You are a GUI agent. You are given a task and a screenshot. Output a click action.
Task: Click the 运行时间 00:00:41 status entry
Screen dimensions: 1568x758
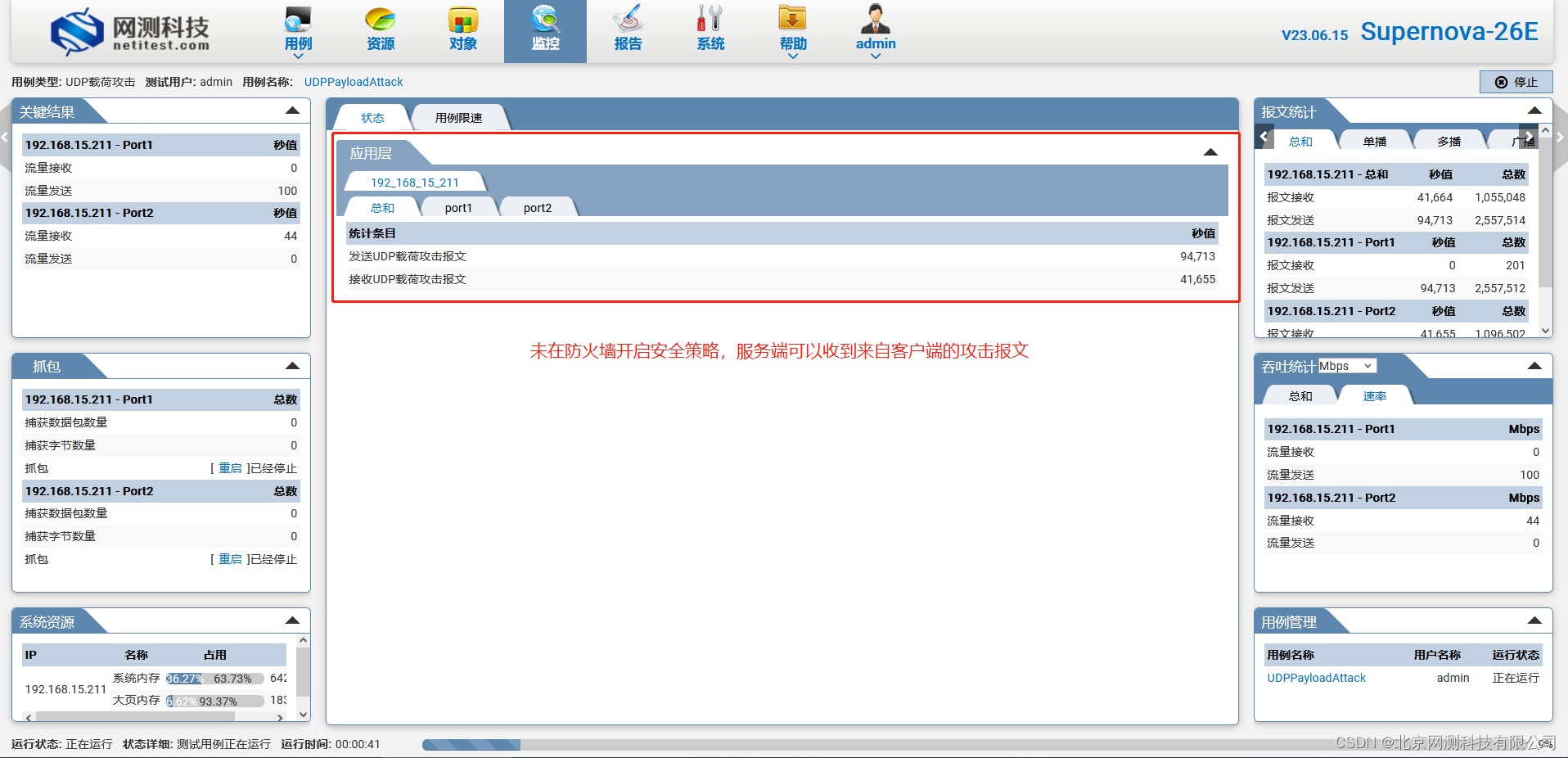(331, 744)
